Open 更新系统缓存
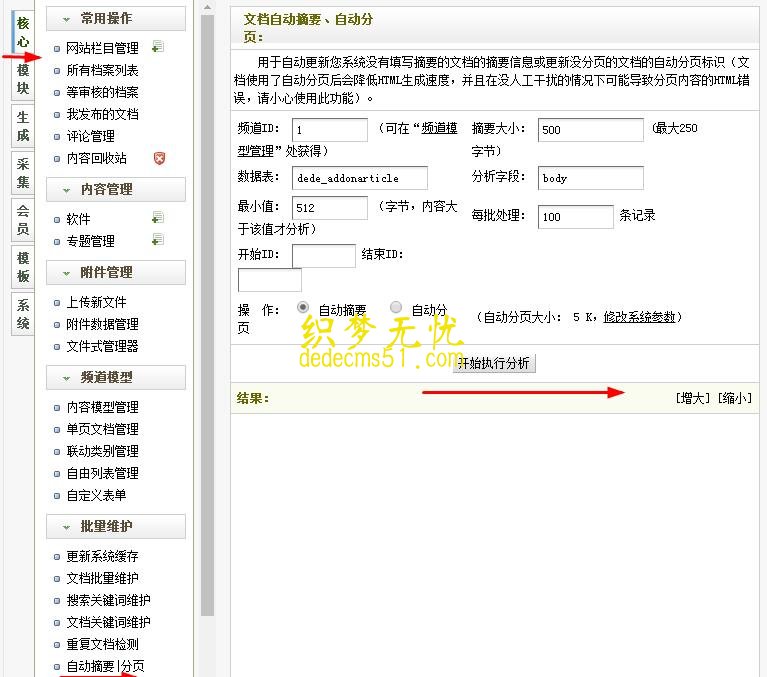The width and height of the screenshot is (767, 677). pyautogui.click(x=103, y=556)
